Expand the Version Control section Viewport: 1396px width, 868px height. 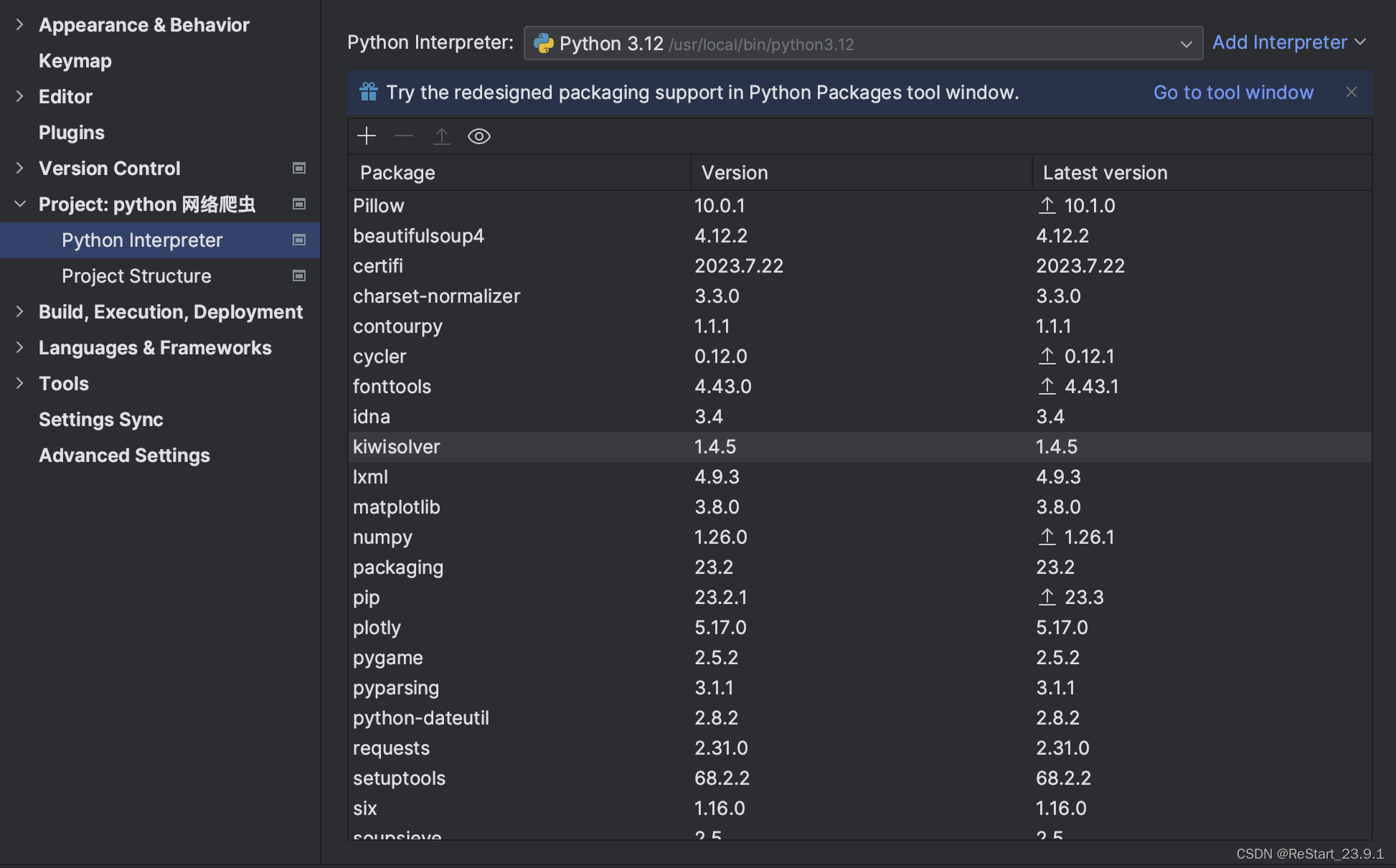click(x=20, y=168)
